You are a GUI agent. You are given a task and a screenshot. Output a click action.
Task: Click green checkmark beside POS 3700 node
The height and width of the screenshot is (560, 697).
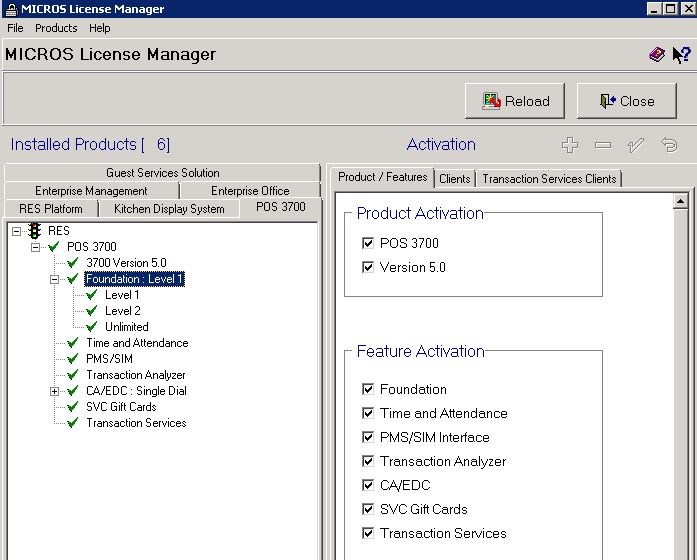coord(54,247)
